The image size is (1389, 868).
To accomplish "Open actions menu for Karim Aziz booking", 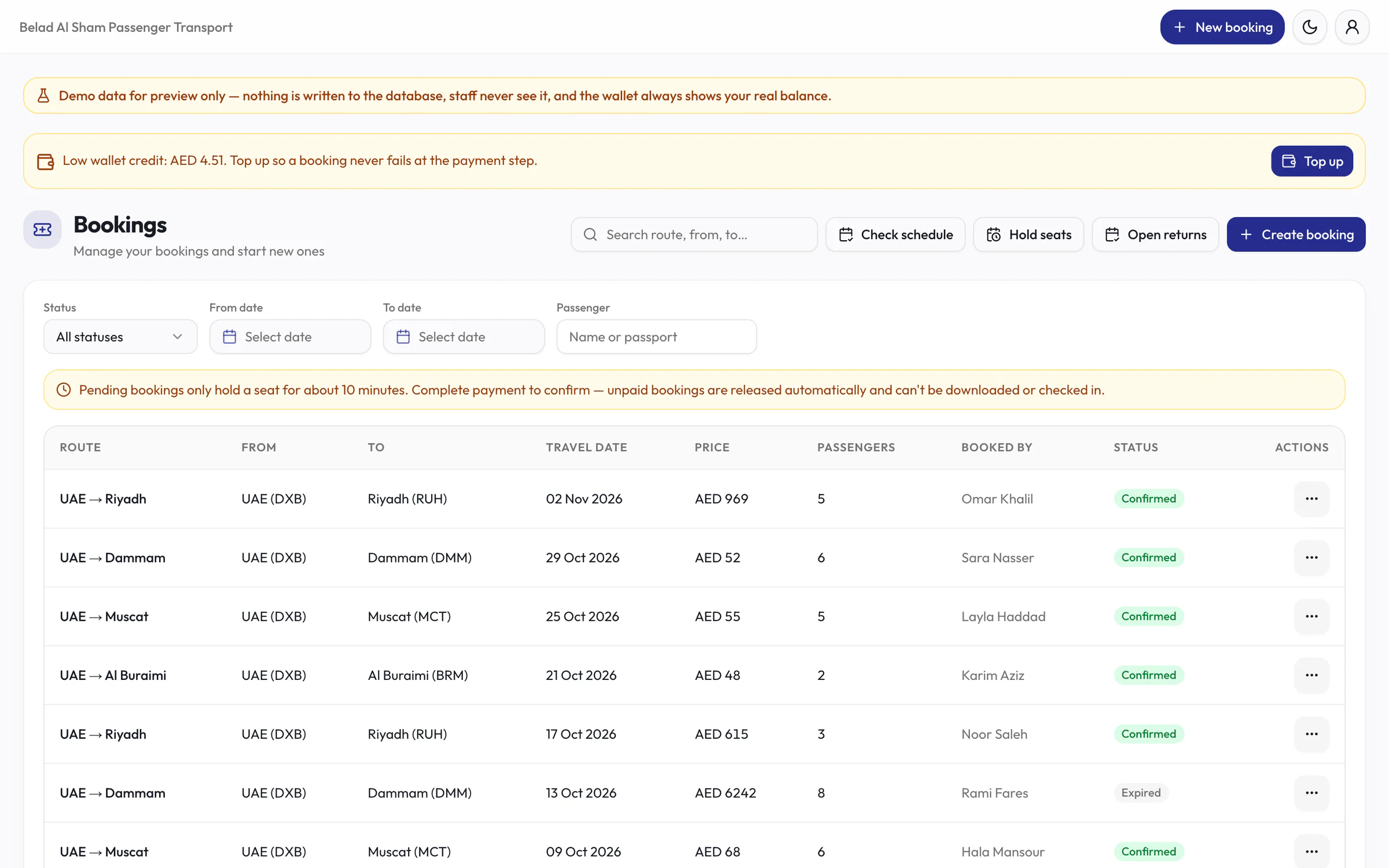I will (x=1311, y=675).
